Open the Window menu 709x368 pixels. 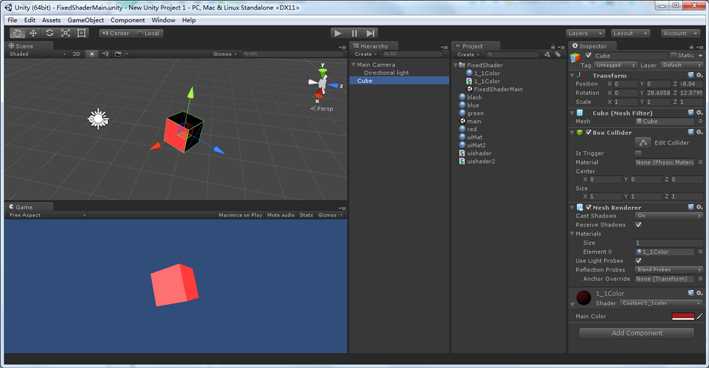(x=163, y=20)
